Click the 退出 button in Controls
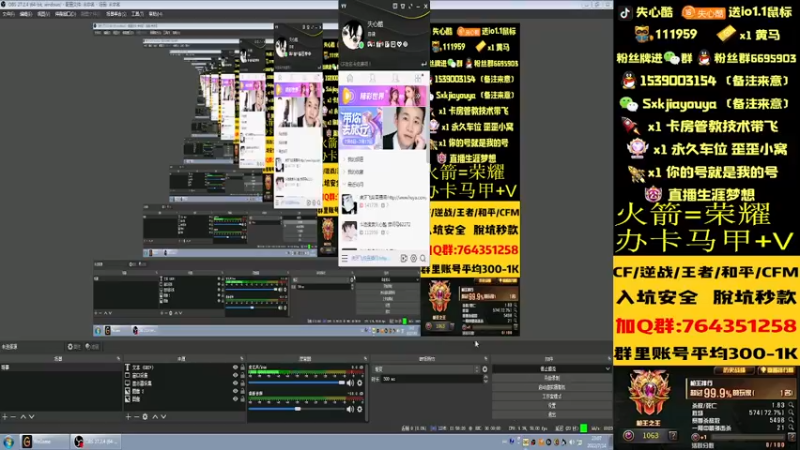Image resolution: width=800 pixels, height=450 pixels. pos(552,415)
